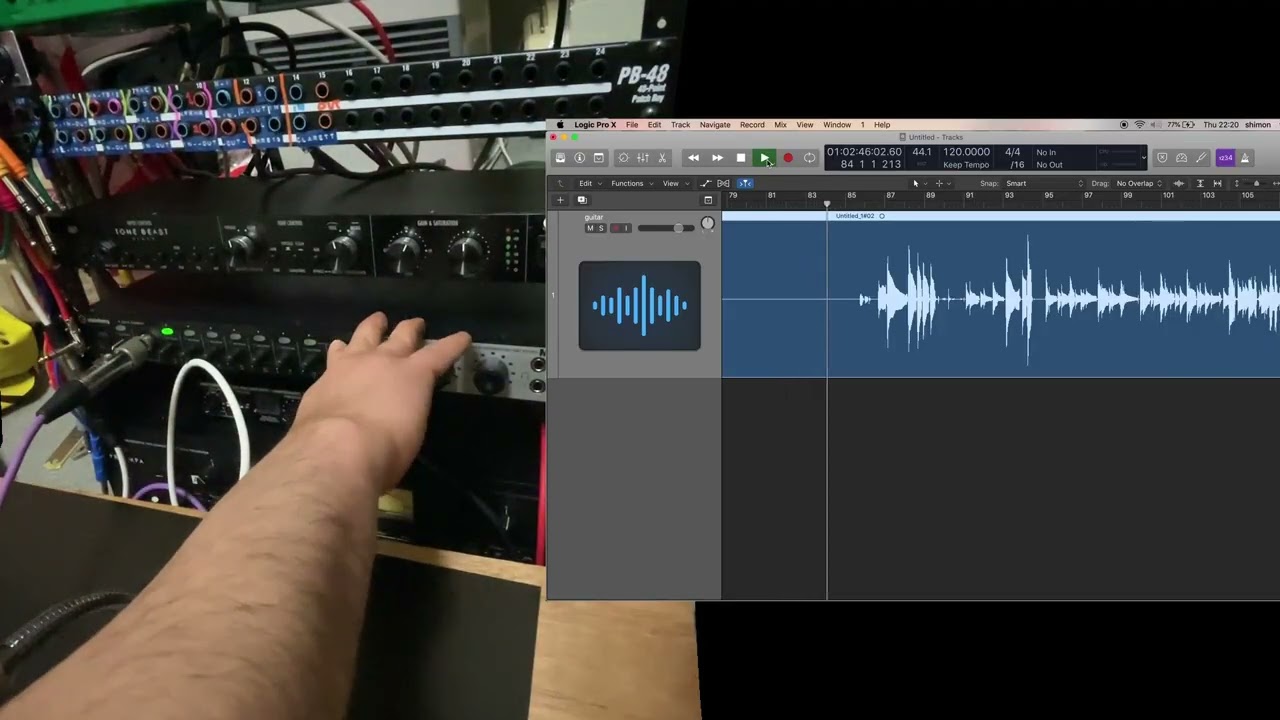The height and width of the screenshot is (720, 1280).
Task: Toggle the Metronome click button
Action: [x=1245, y=158]
